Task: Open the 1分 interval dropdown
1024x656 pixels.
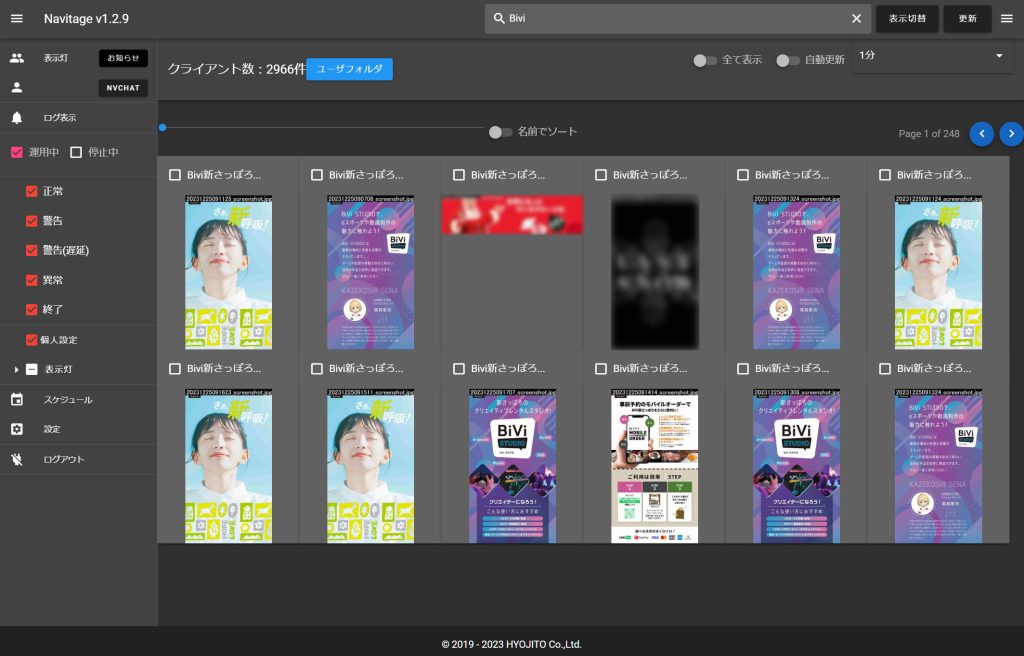Action: 933,56
